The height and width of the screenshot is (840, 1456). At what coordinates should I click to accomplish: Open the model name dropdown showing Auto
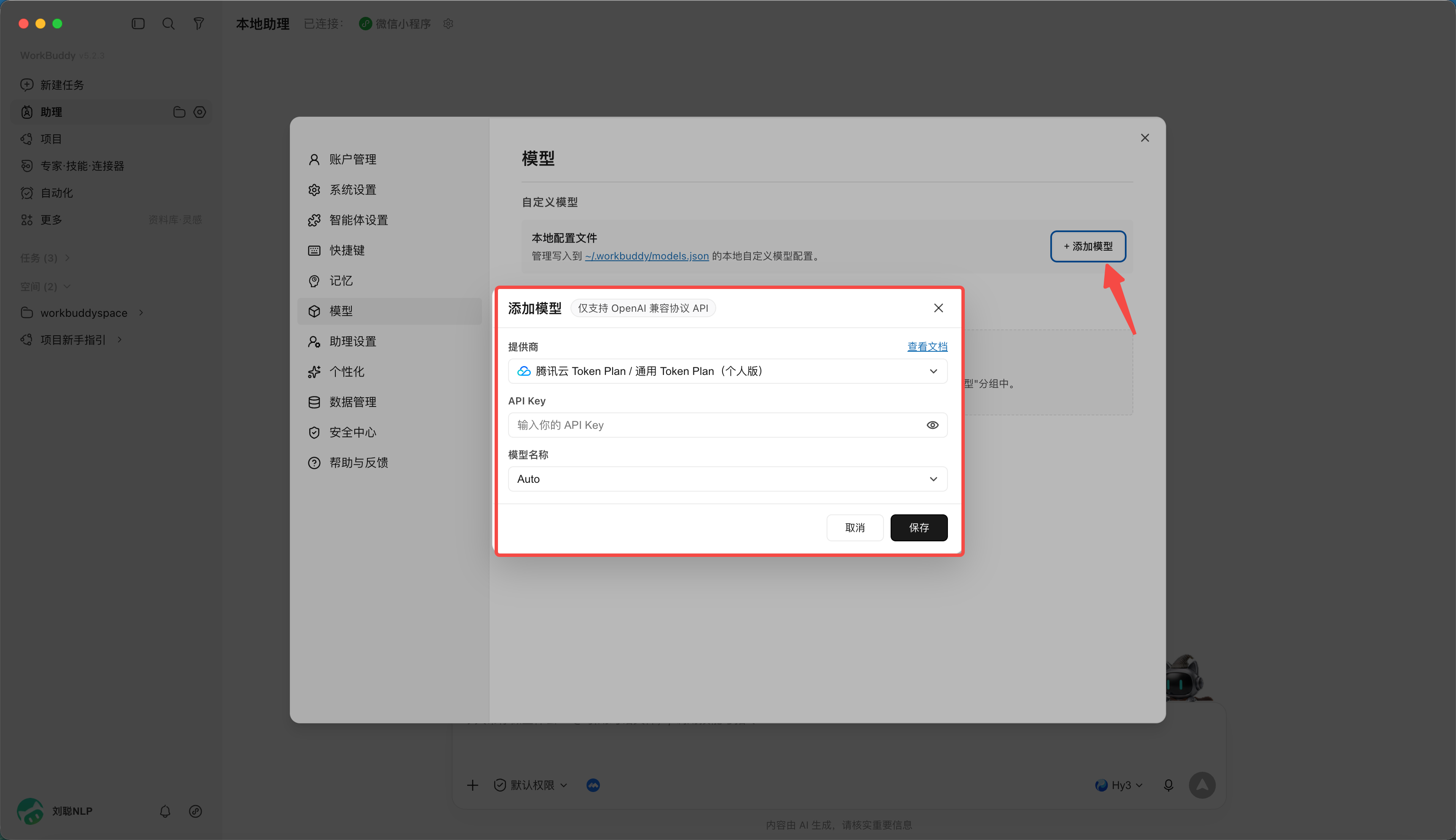pos(728,479)
